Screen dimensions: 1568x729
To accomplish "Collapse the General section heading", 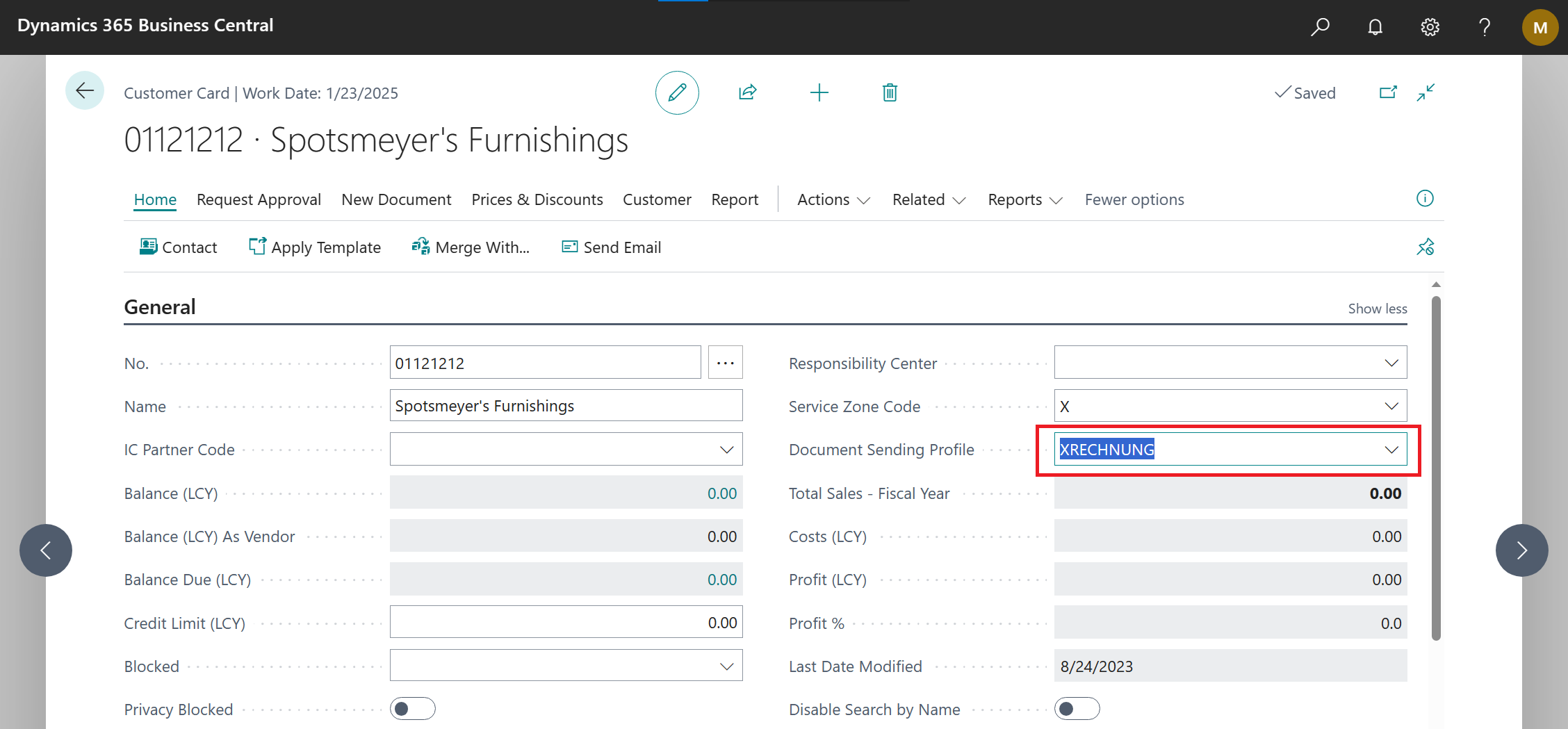I will click(x=160, y=306).
